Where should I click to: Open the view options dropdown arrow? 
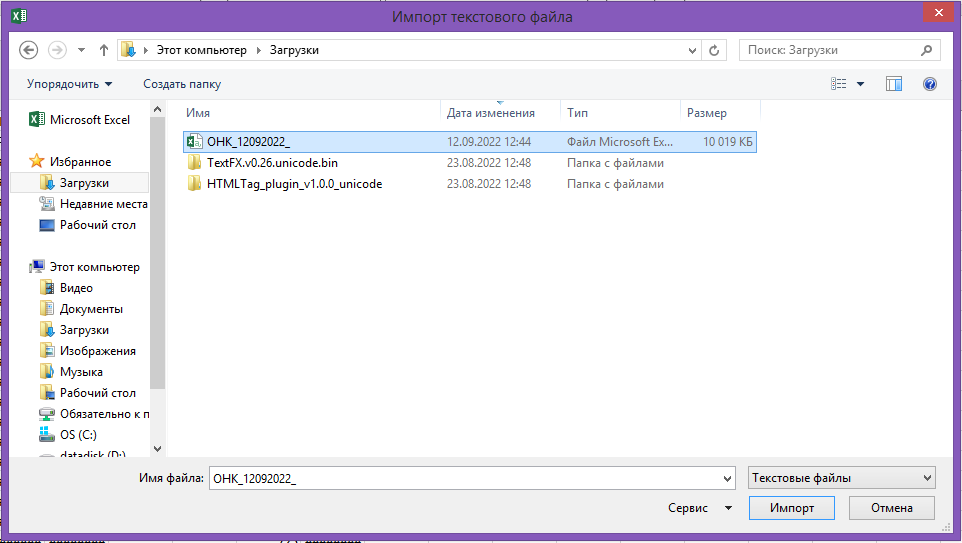tap(861, 84)
